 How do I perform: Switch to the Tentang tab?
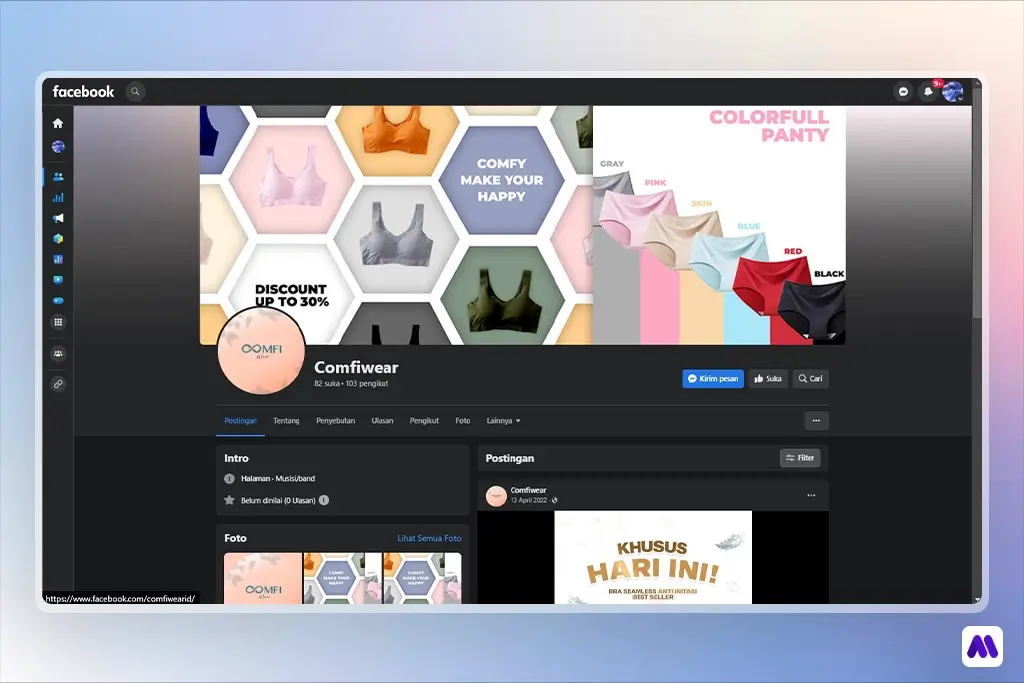(286, 421)
